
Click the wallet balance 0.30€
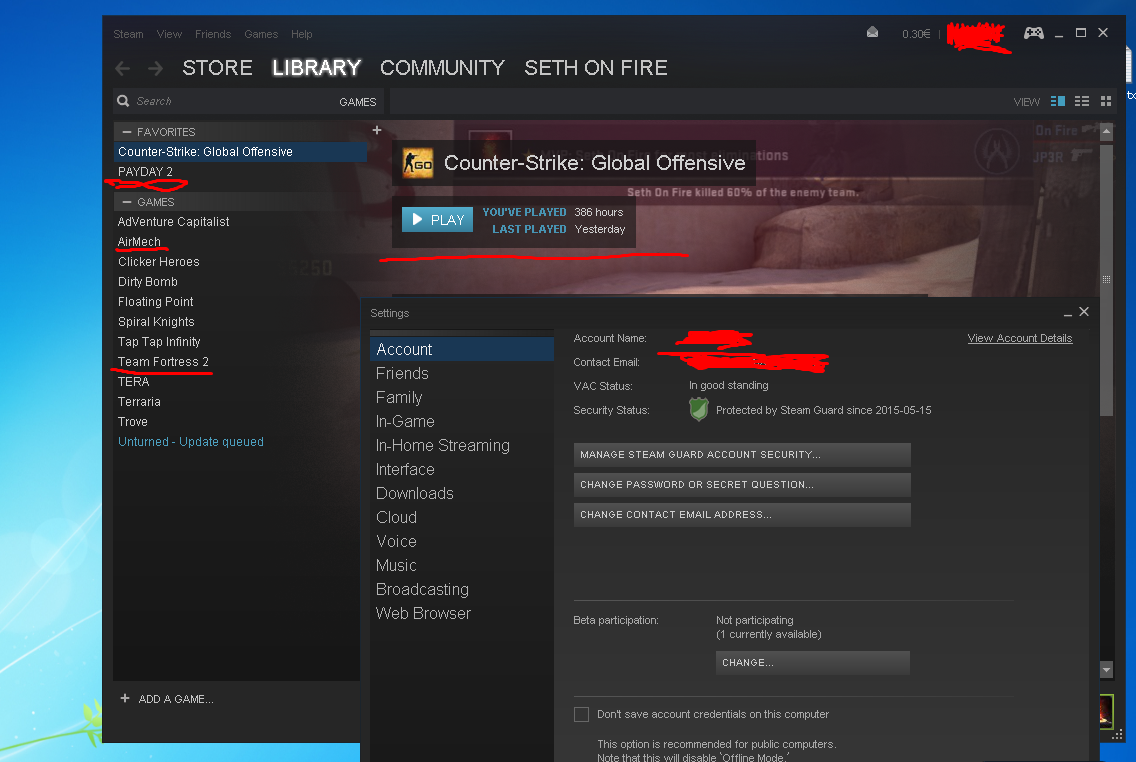coord(916,34)
